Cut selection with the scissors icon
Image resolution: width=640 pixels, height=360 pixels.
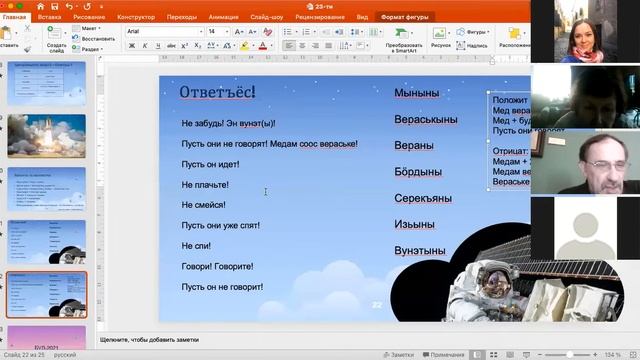coord(27,29)
